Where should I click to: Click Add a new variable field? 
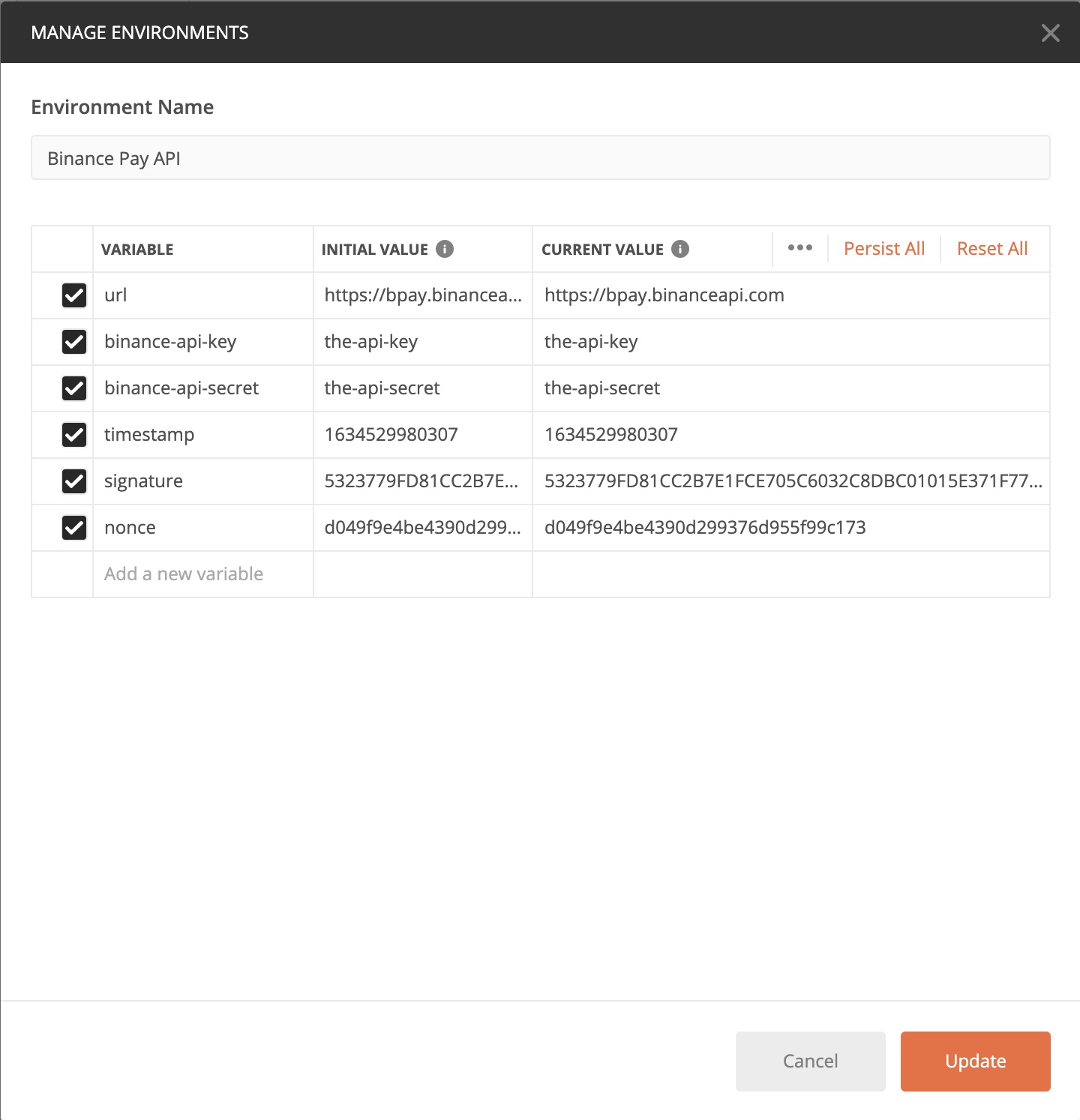click(x=202, y=574)
